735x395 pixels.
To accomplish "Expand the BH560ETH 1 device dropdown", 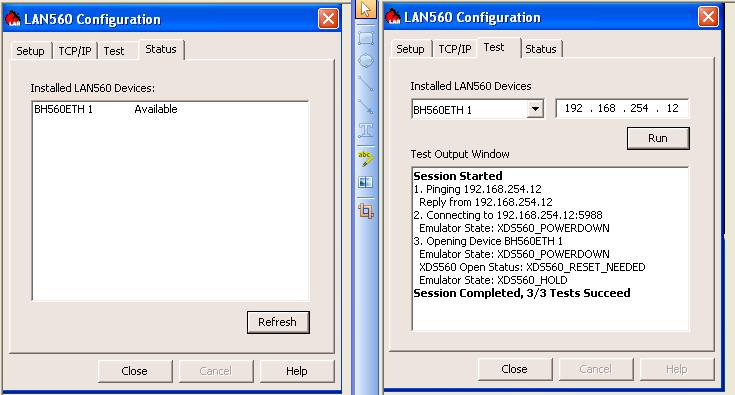I will 534,110.
